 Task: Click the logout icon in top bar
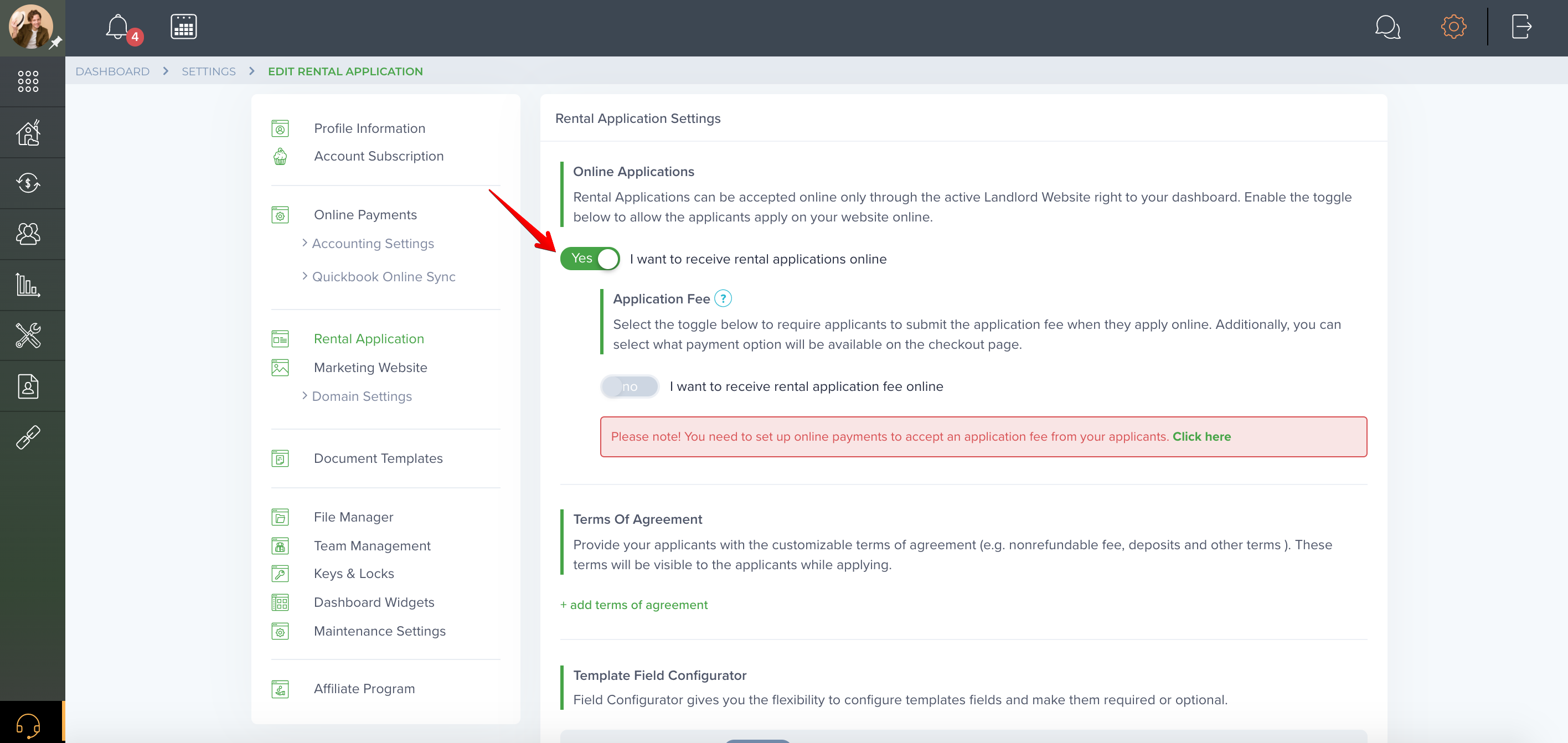click(1521, 27)
